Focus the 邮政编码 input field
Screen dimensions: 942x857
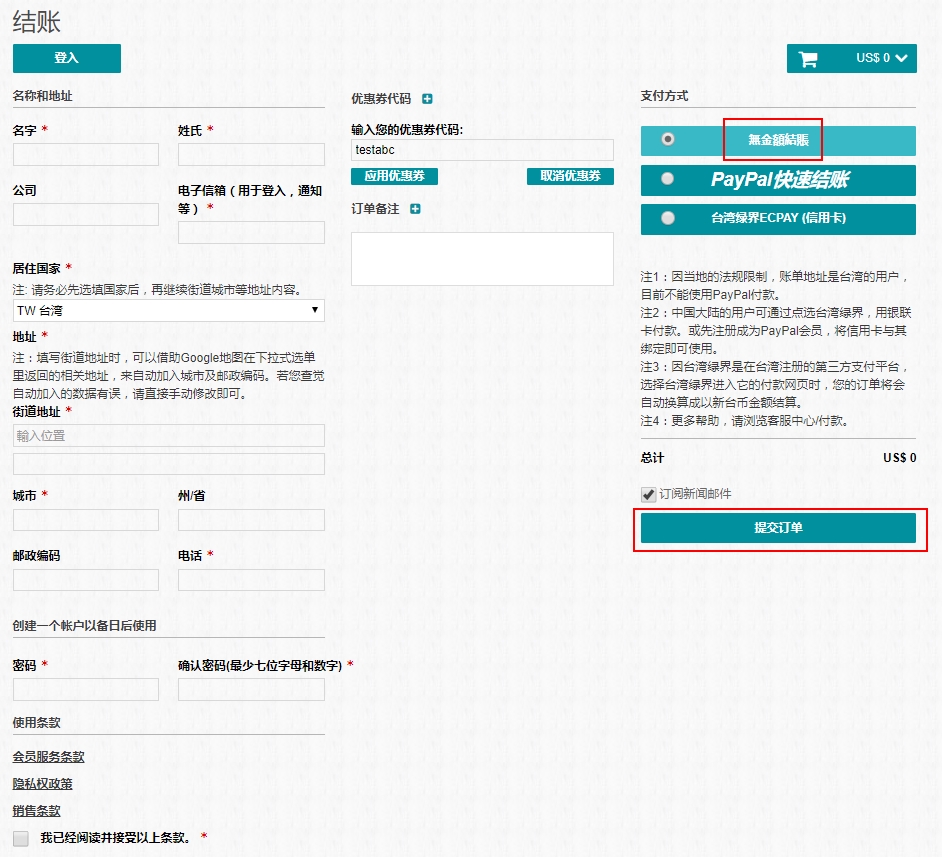click(x=86, y=580)
